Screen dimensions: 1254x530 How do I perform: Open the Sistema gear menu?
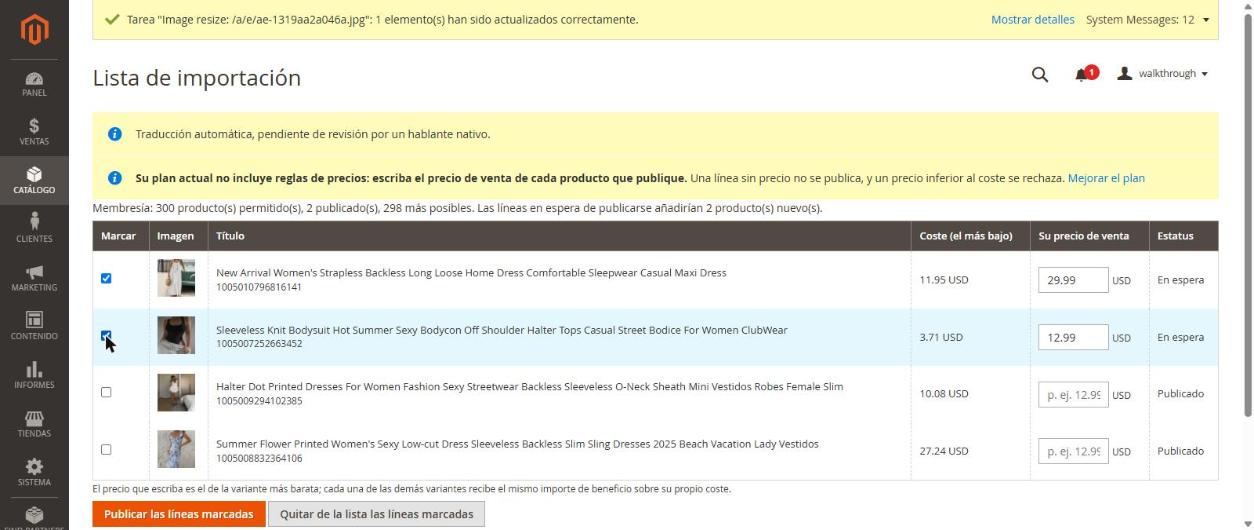pos(34,471)
